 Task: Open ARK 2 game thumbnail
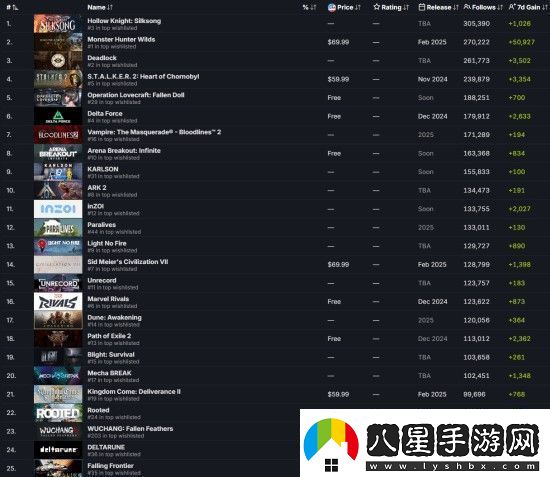pos(58,190)
